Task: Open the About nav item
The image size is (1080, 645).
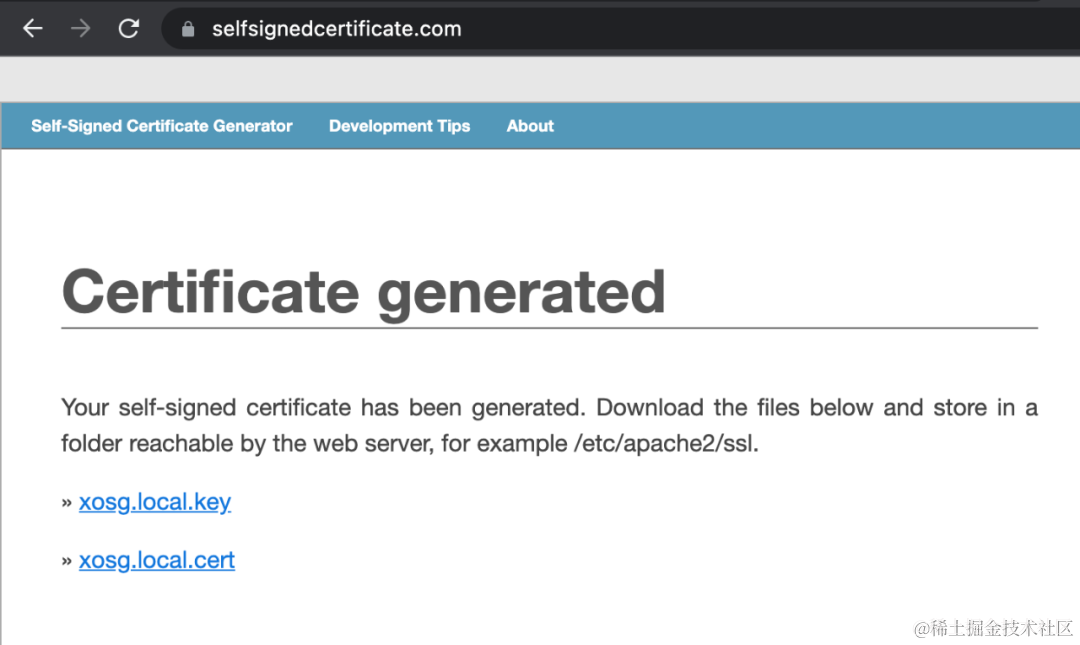Action: pos(530,126)
